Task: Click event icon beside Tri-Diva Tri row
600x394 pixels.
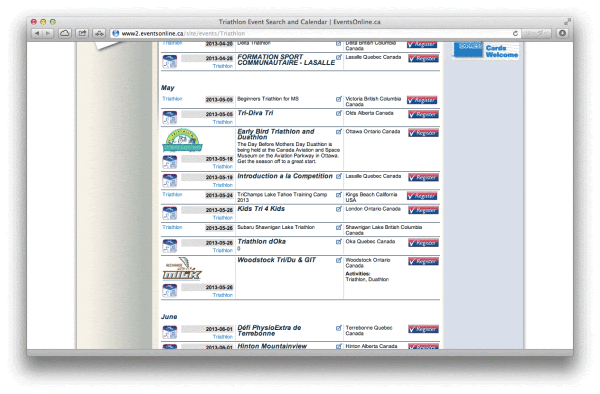Action: click(x=170, y=117)
